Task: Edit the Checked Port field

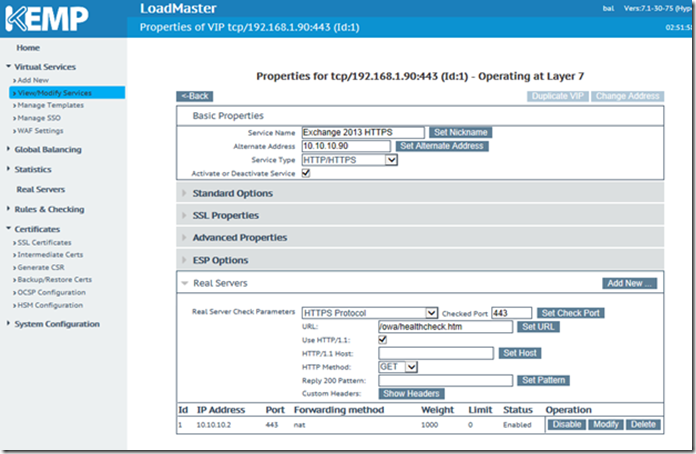Action: [x=511, y=313]
